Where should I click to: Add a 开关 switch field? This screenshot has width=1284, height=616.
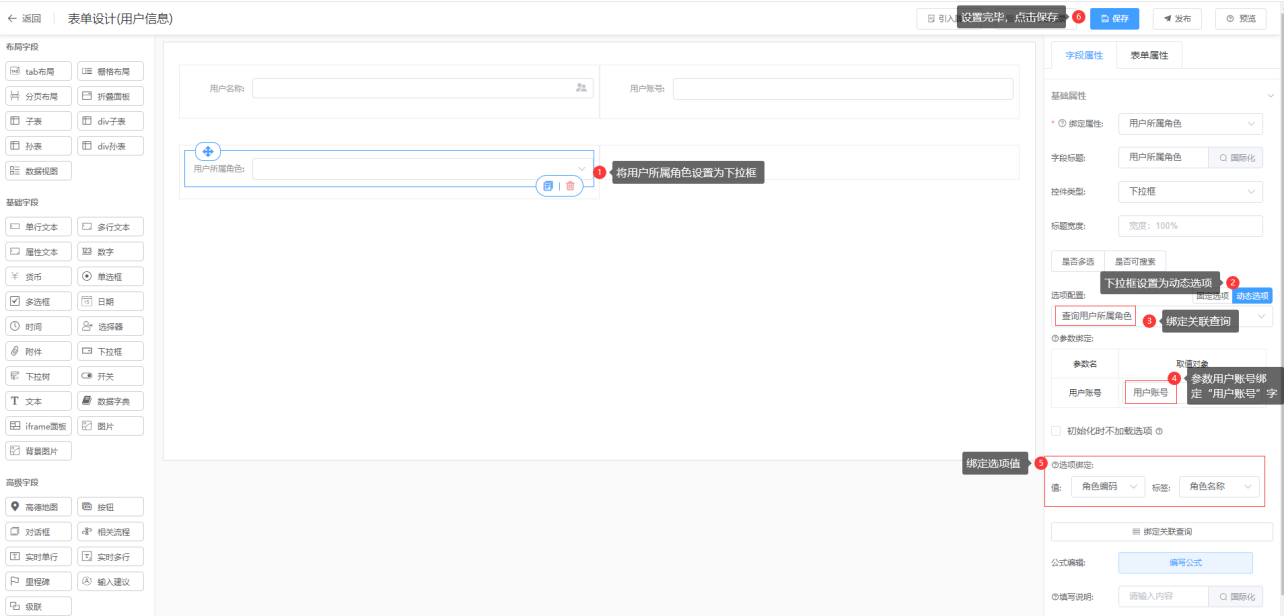click(110, 376)
